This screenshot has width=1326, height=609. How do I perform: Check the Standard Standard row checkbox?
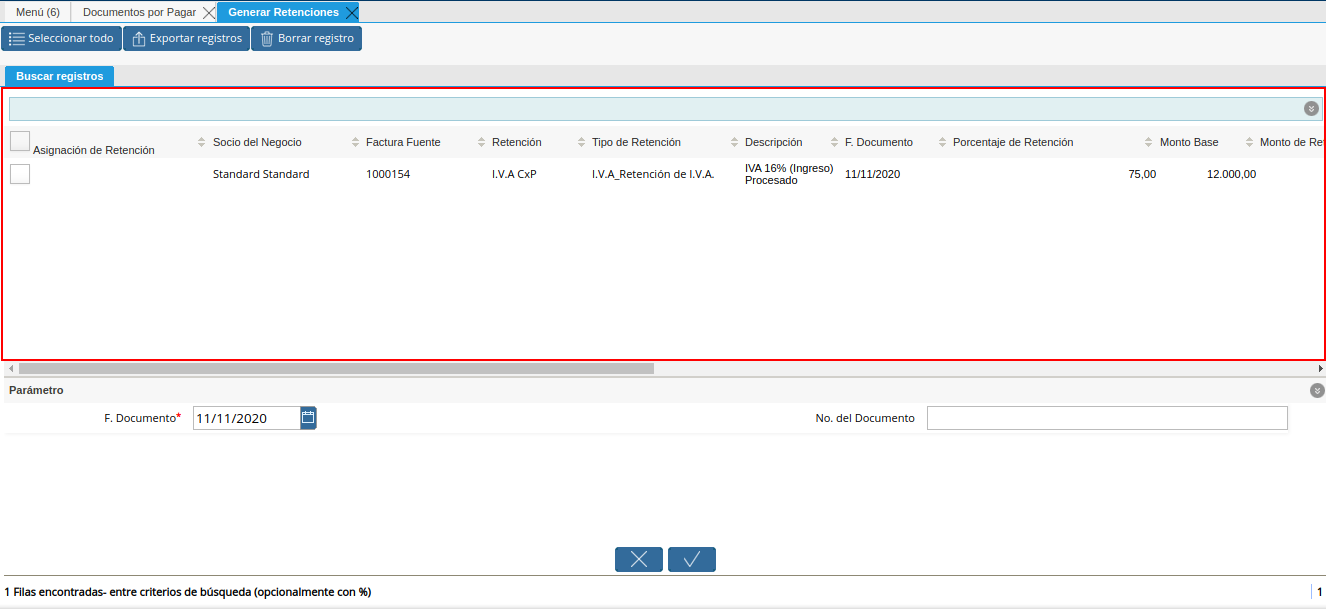pyautogui.click(x=20, y=174)
